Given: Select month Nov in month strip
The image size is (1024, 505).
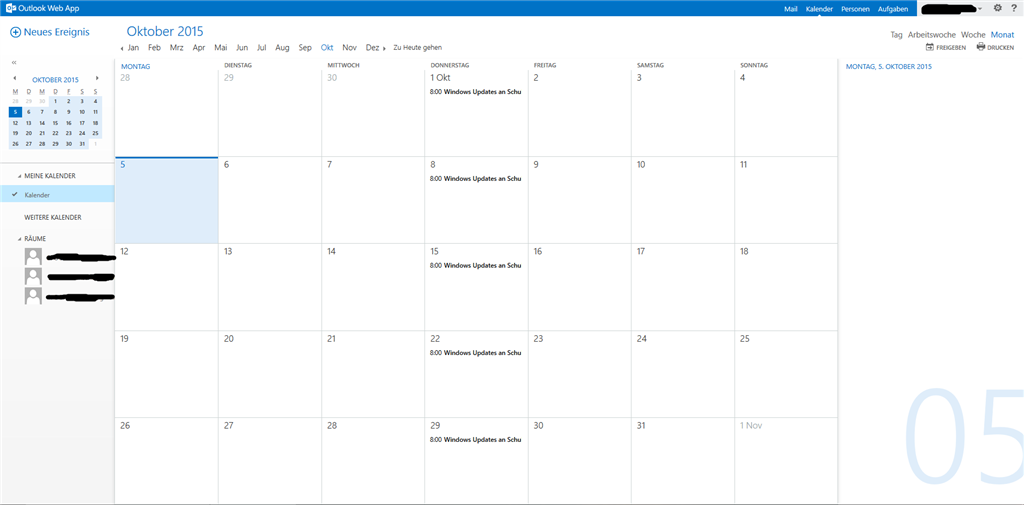Looking at the screenshot, I should (x=349, y=48).
